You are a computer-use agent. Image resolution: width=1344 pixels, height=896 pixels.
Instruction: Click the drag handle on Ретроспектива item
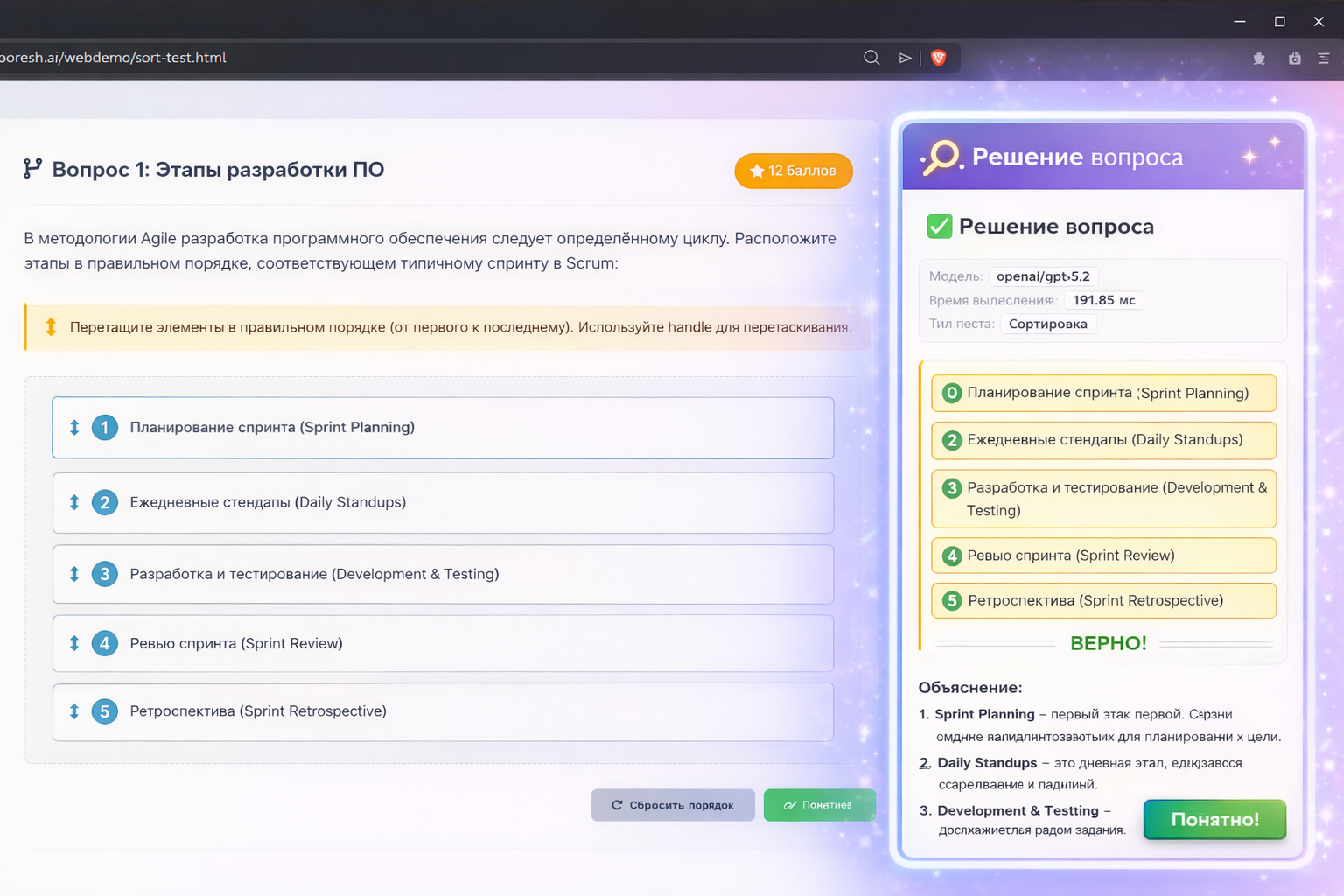pyautogui.click(x=73, y=711)
